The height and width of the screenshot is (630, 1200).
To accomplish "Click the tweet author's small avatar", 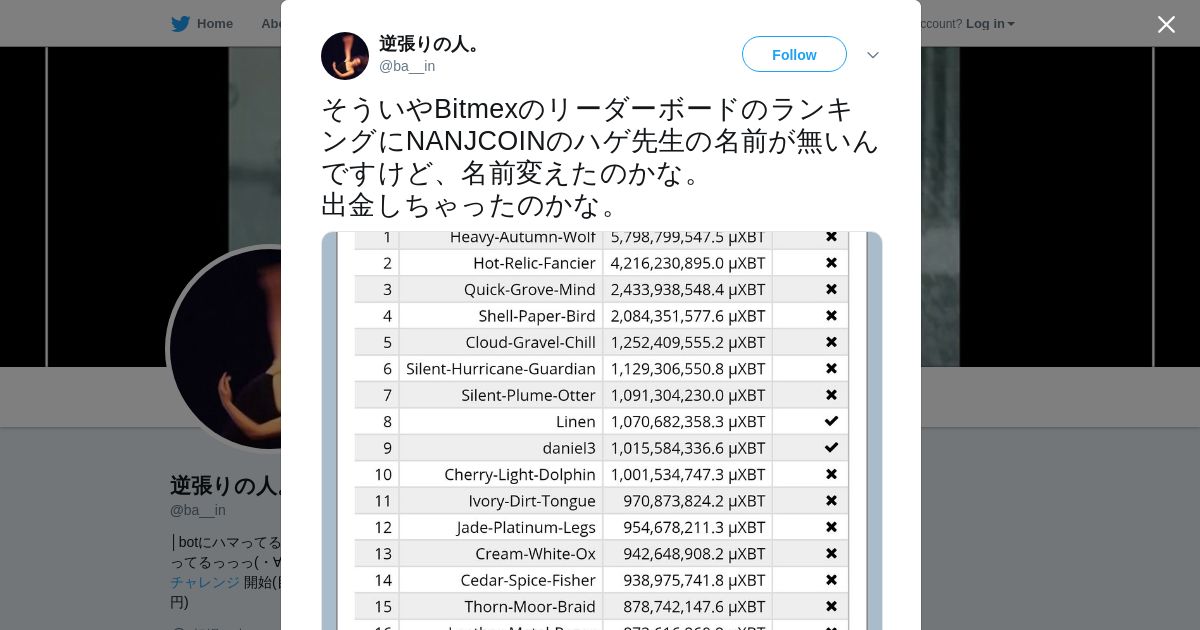I will click(345, 56).
